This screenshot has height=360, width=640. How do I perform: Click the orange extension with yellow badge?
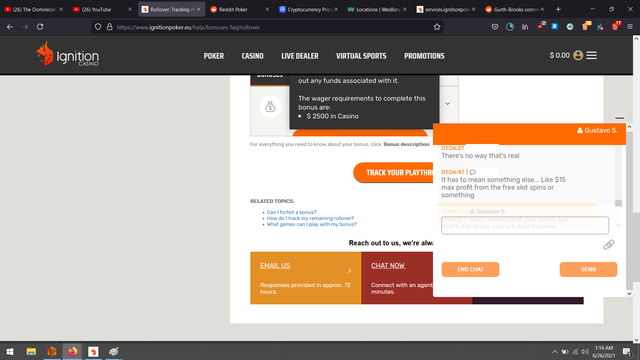point(586,26)
